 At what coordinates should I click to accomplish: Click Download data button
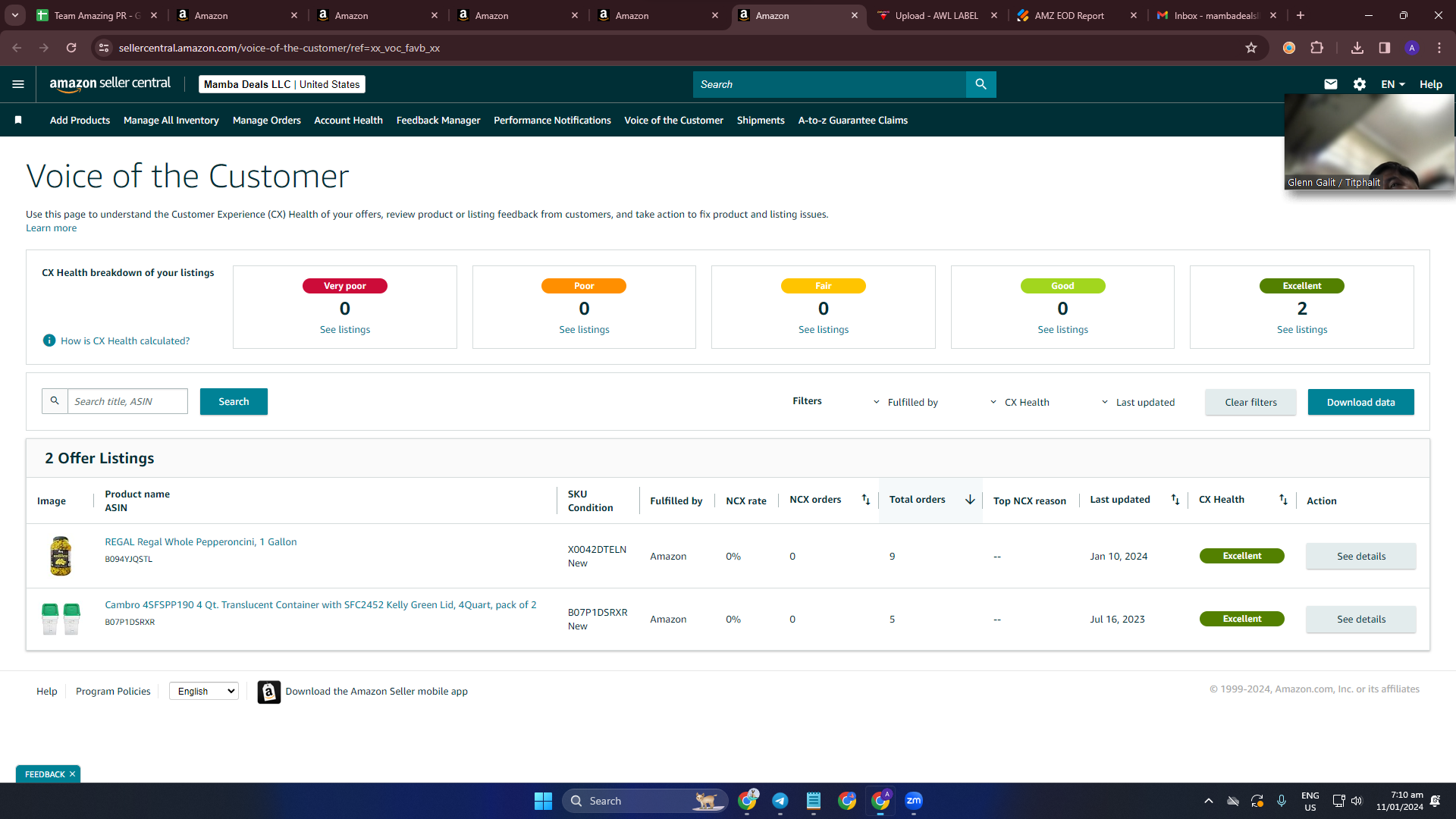tap(1360, 403)
